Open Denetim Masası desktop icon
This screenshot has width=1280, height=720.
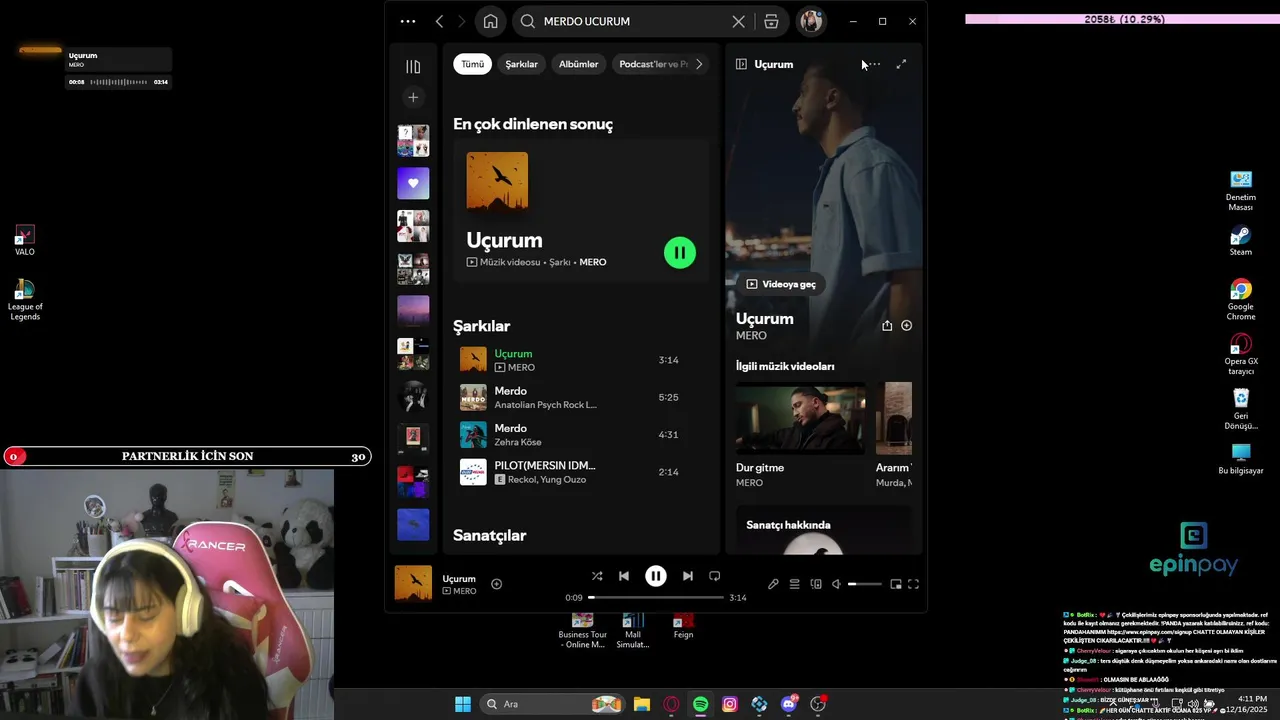click(1241, 190)
